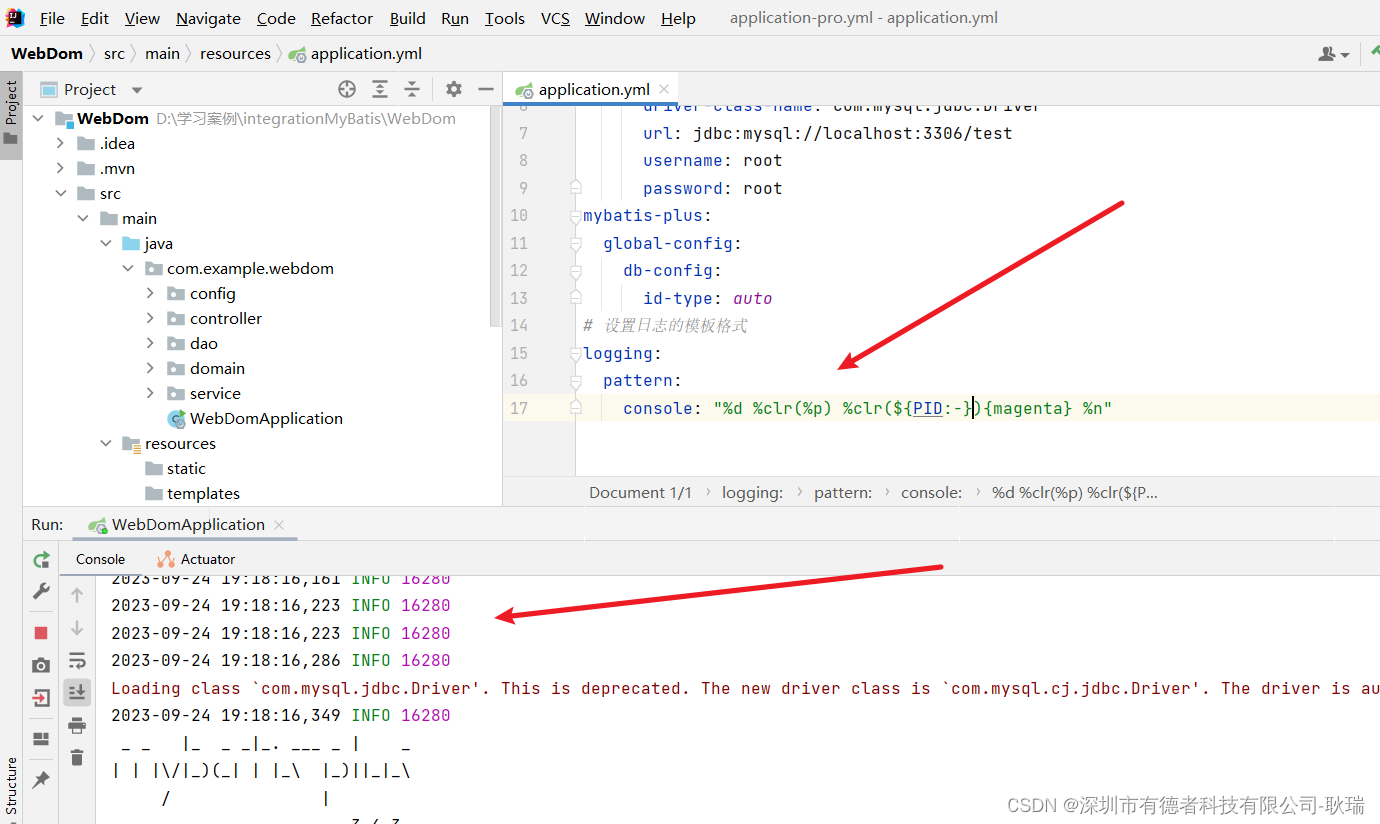Screen dimensions: 1380x824
Task: Clear console output with trash icon
Action: [77, 757]
